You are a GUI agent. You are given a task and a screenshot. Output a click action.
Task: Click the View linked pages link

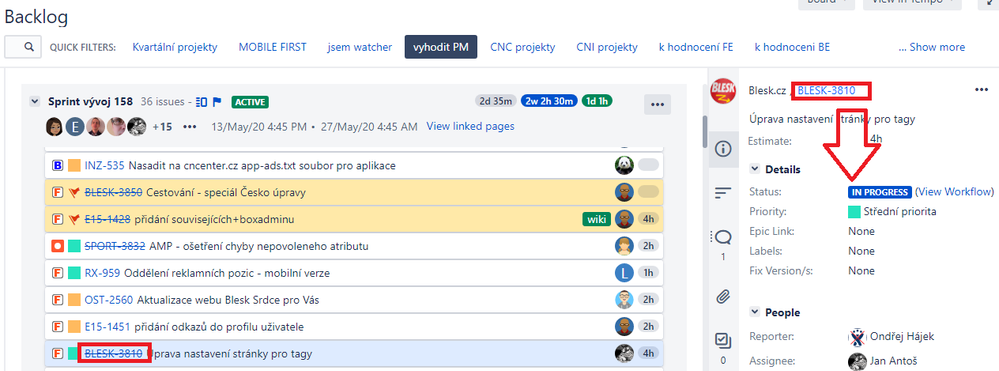coord(470,126)
